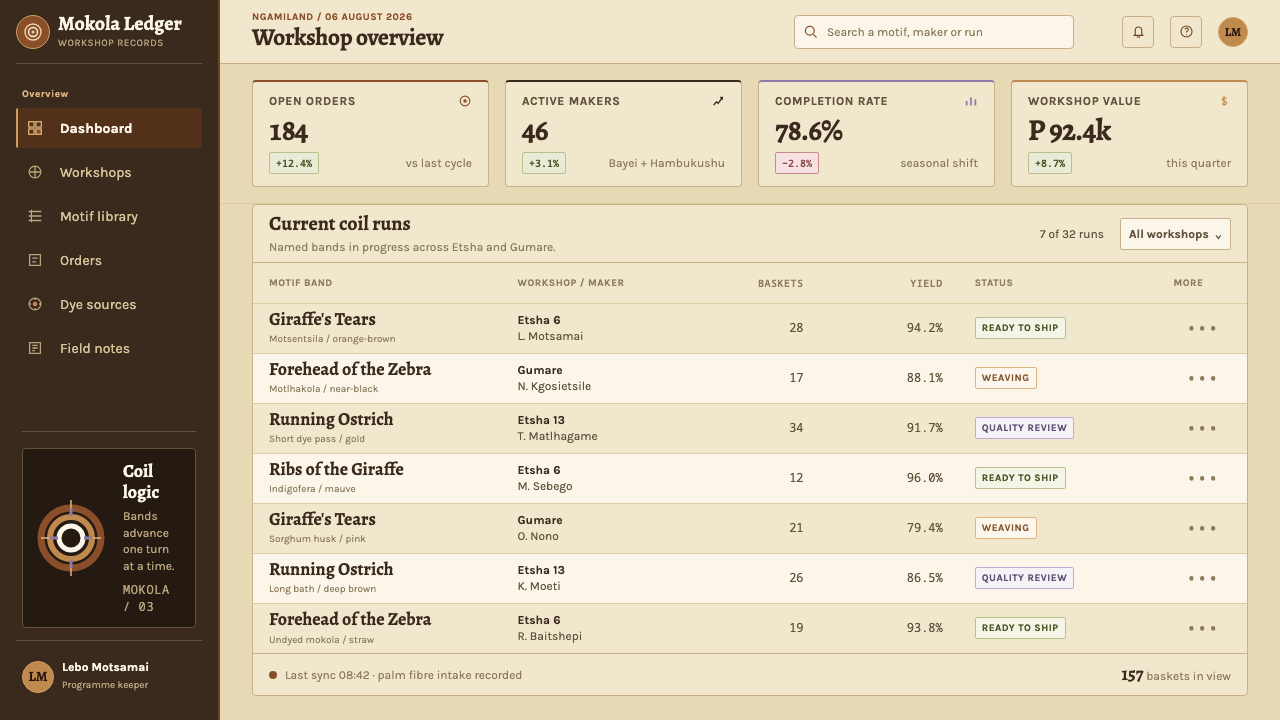Viewport: 1280px width, 720px height.
Task: Go to Dashboard in the sidebar
Action: point(109,128)
